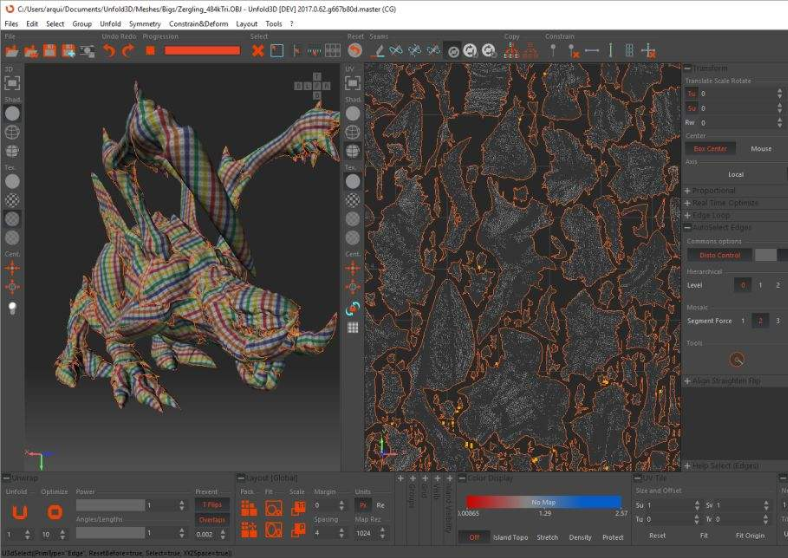Click the Reset button in UV Tile
The height and width of the screenshot is (558, 788).
[657, 536]
